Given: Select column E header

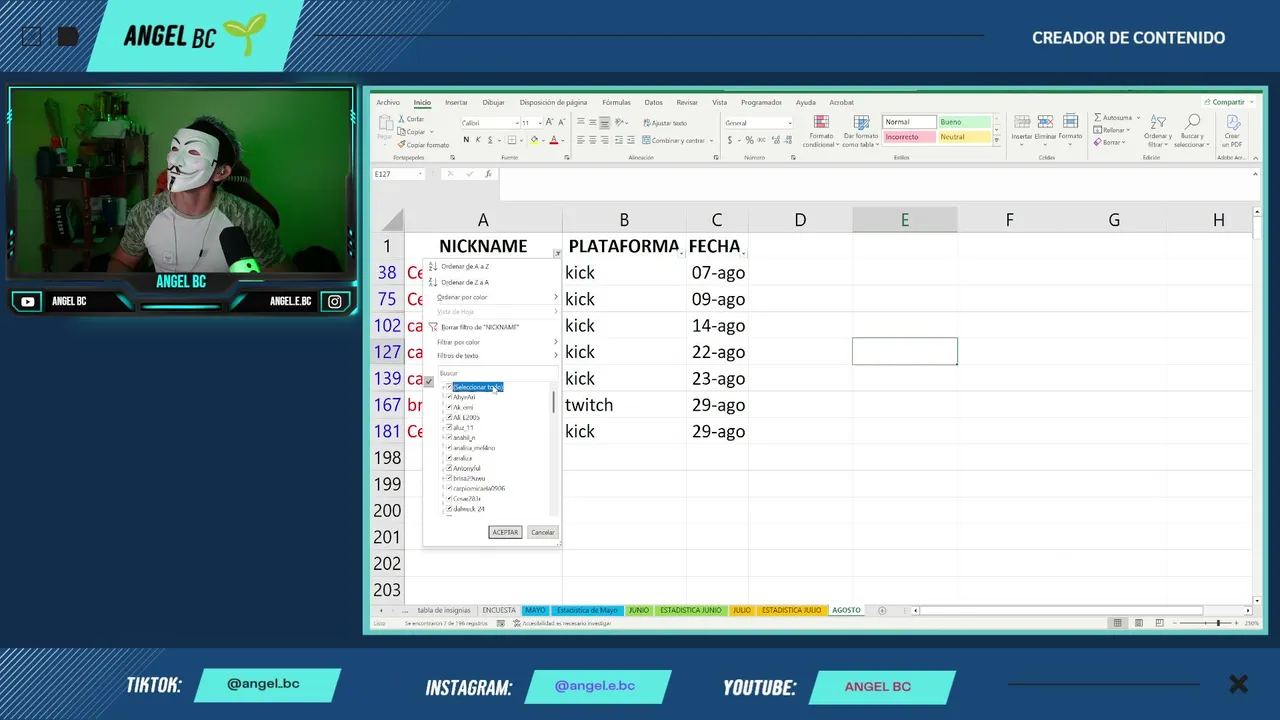Looking at the screenshot, I should (905, 220).
